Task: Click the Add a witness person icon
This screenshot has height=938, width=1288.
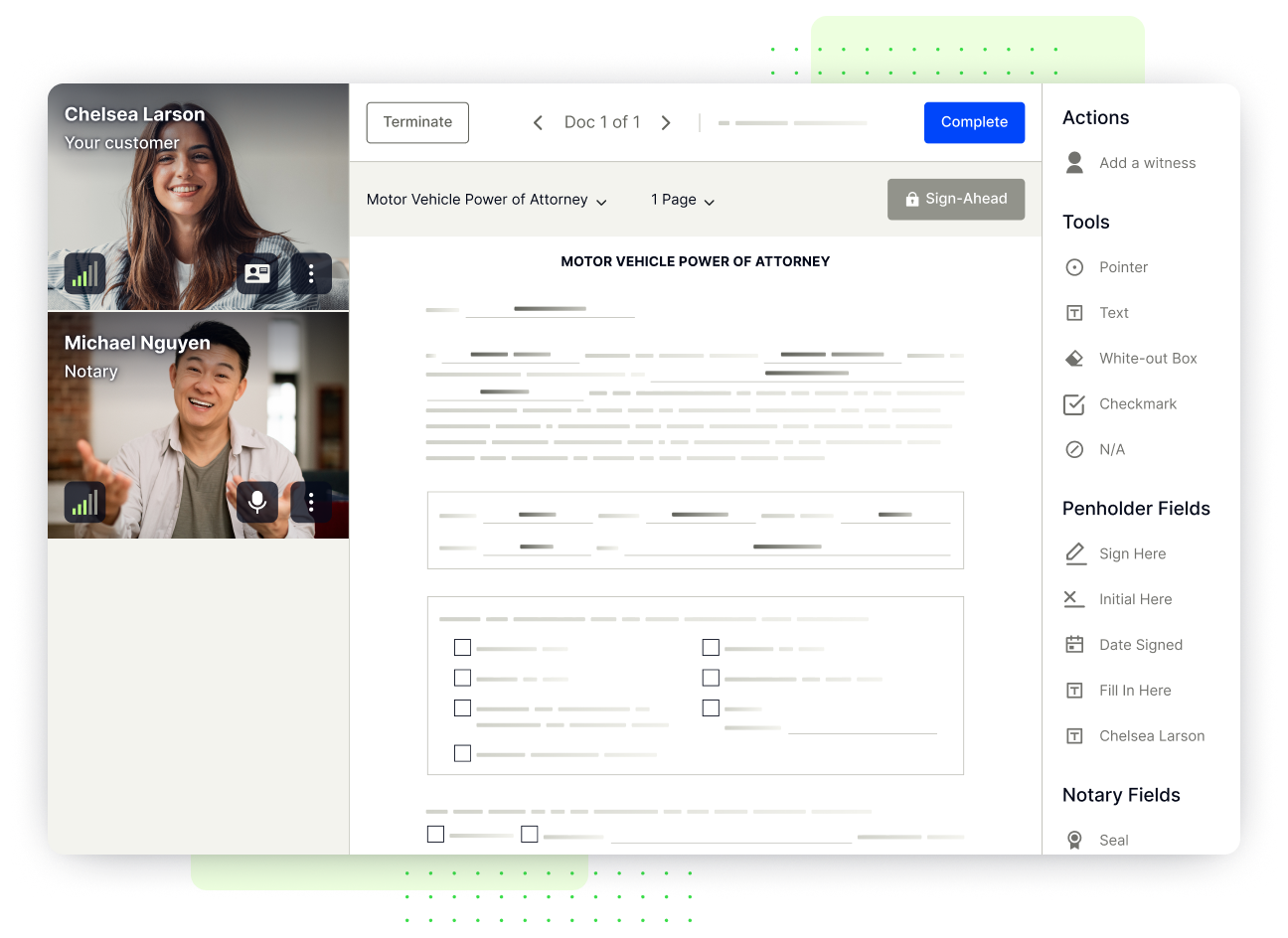Action: (1074, 163)
